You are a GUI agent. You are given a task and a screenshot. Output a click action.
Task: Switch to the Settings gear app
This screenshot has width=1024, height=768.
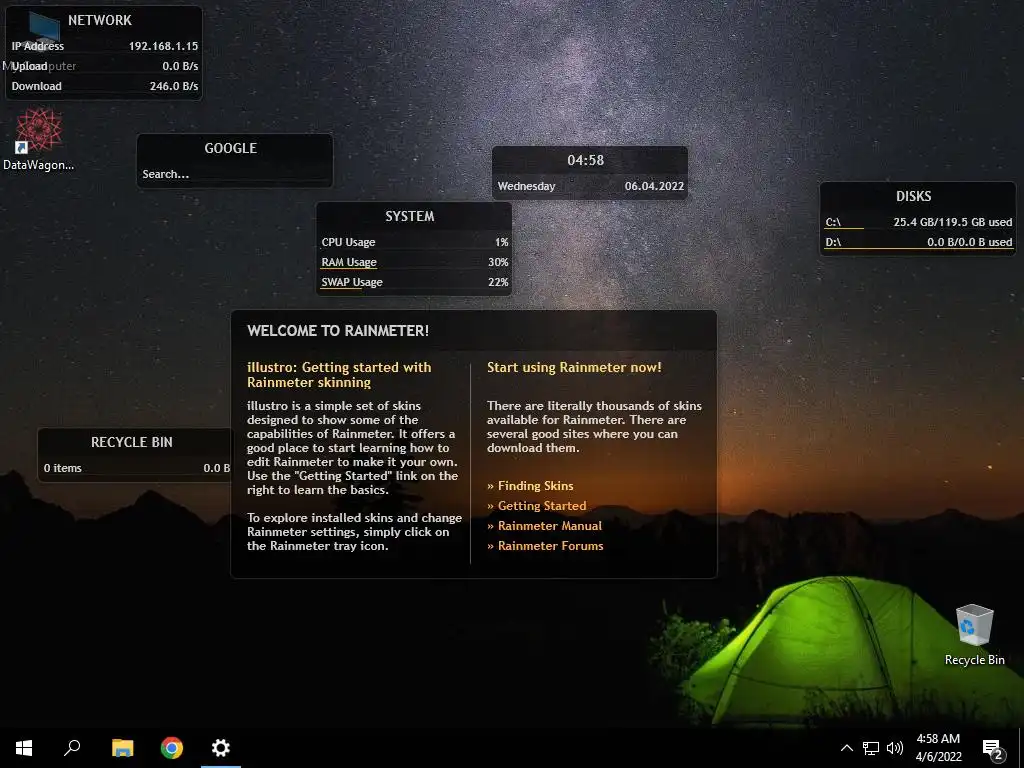pyautogui.click(x=221, y=748)
